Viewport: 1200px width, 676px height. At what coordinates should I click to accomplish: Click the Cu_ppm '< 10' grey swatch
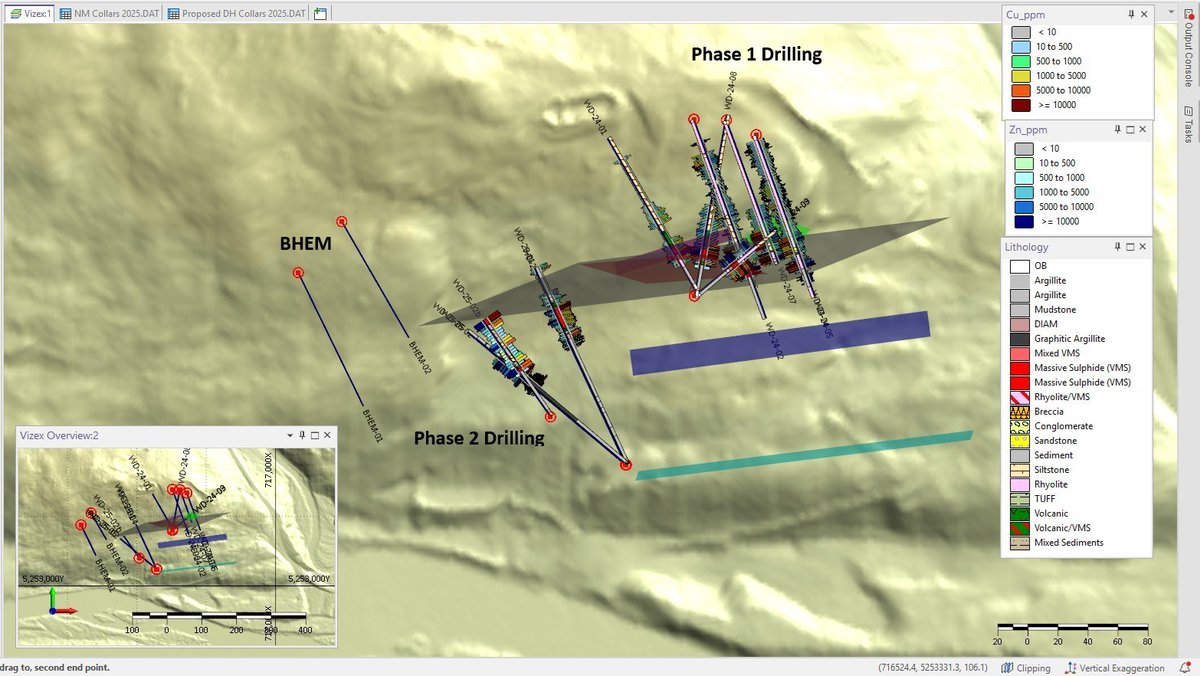click(x=1021, y=32)
